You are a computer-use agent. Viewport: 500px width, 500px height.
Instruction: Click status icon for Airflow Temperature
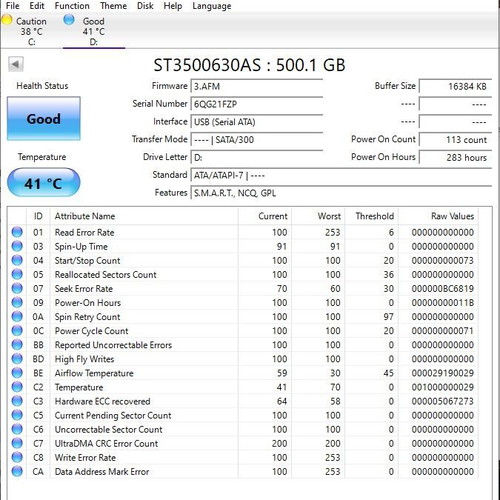click(x=17, y=373)
